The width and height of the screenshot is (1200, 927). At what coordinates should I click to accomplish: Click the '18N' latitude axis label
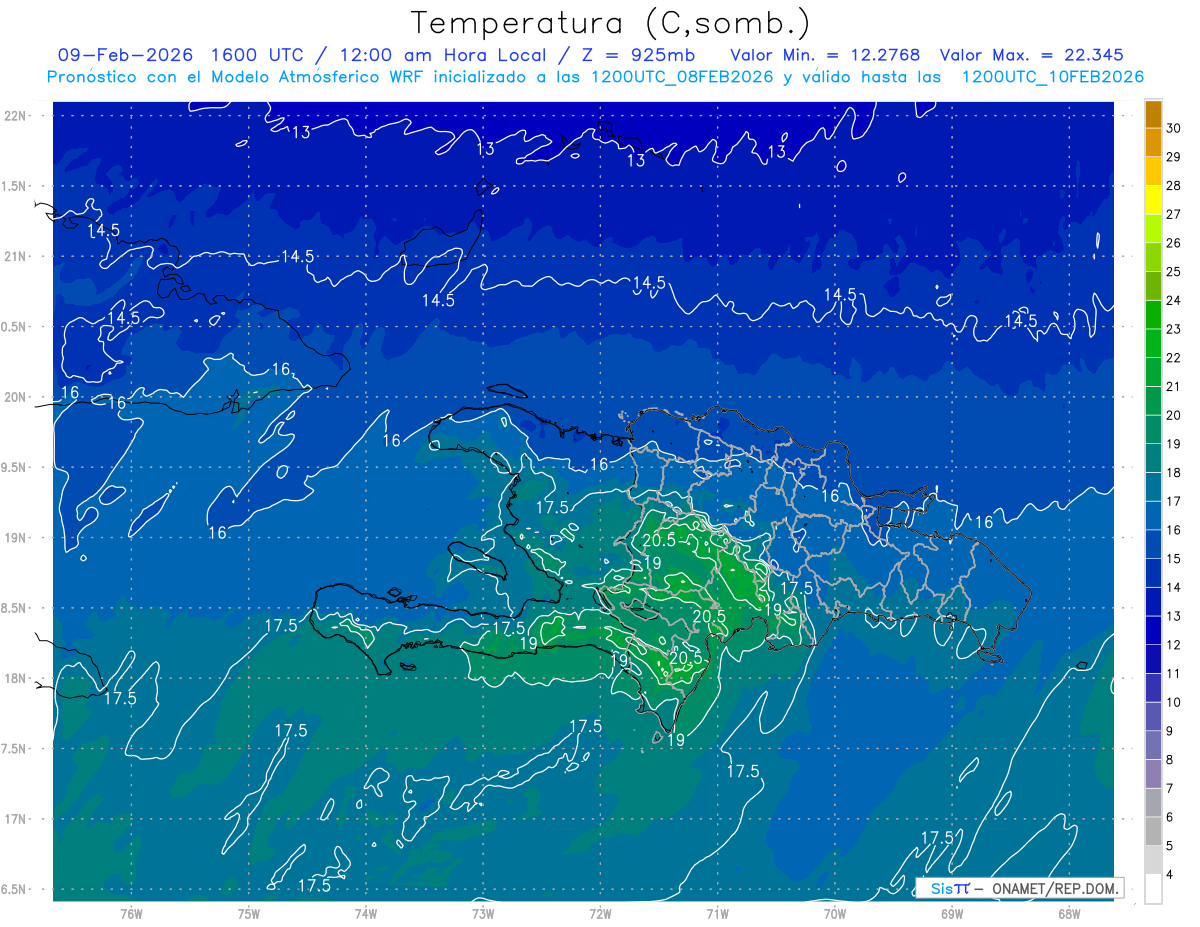click(x=15, y=678)
